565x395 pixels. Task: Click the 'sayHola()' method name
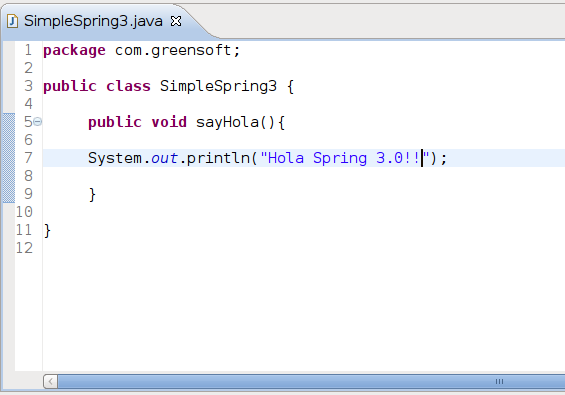[x=236, y=123]
